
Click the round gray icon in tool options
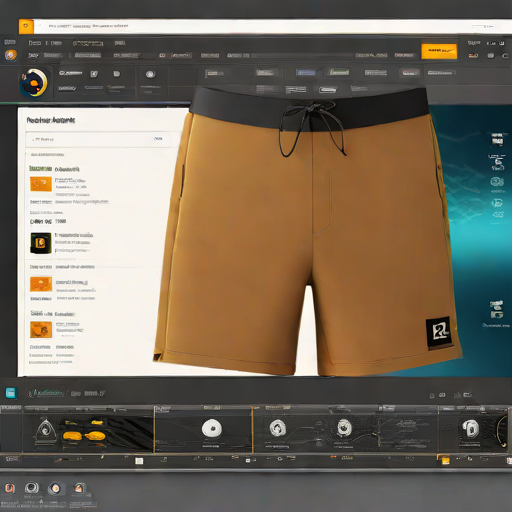[x=150, y=74]
